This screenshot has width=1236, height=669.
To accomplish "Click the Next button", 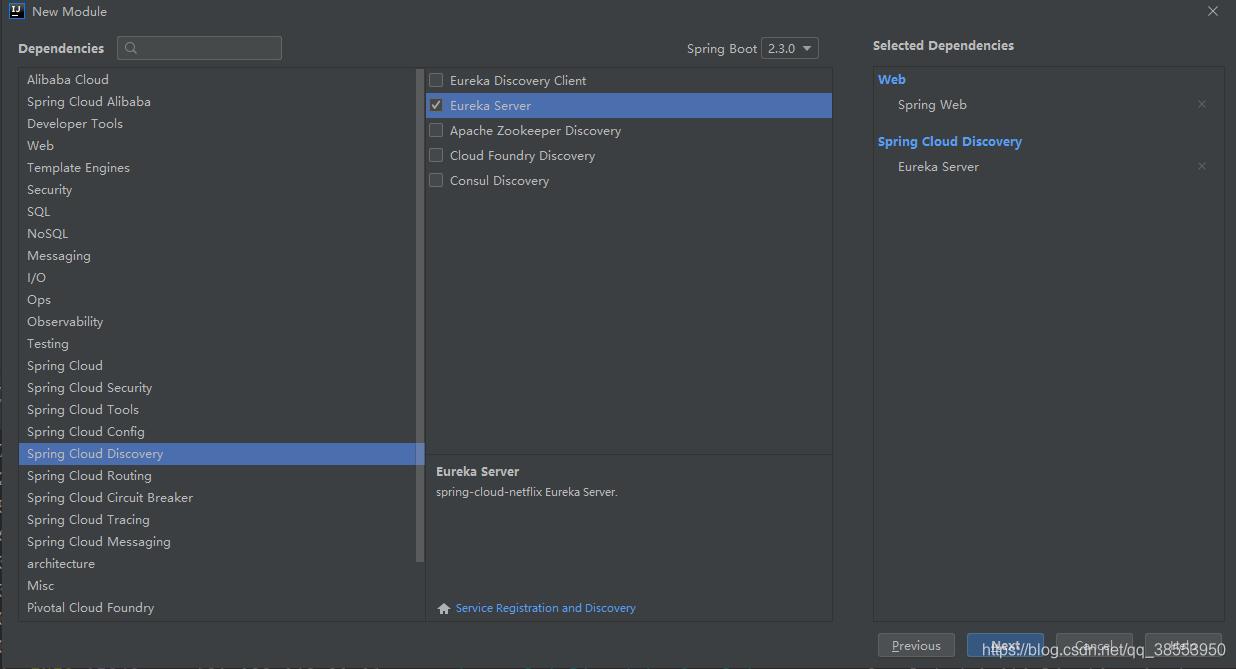I will pos(1005,645).
